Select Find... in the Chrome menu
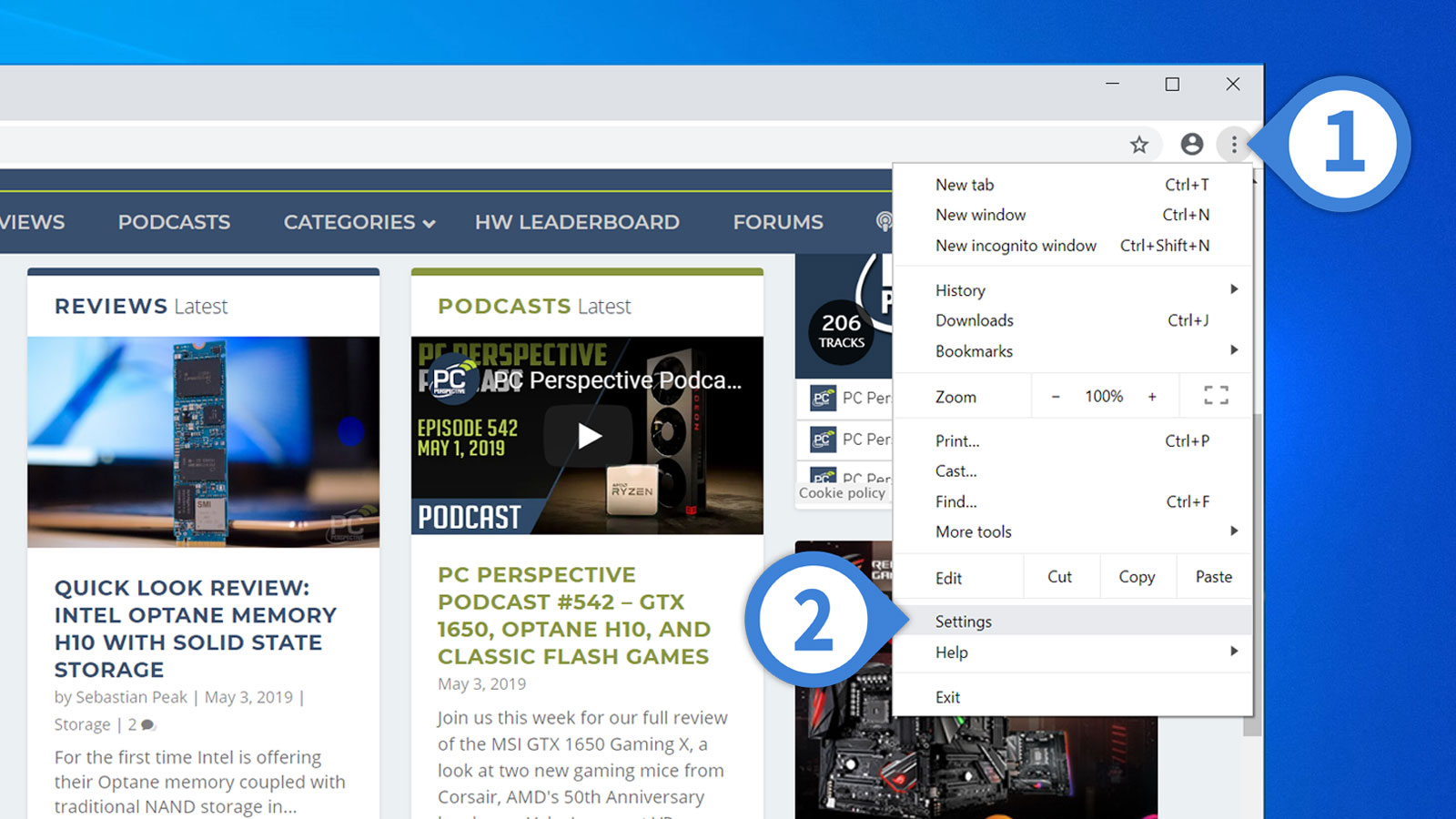 [1072, 501]
